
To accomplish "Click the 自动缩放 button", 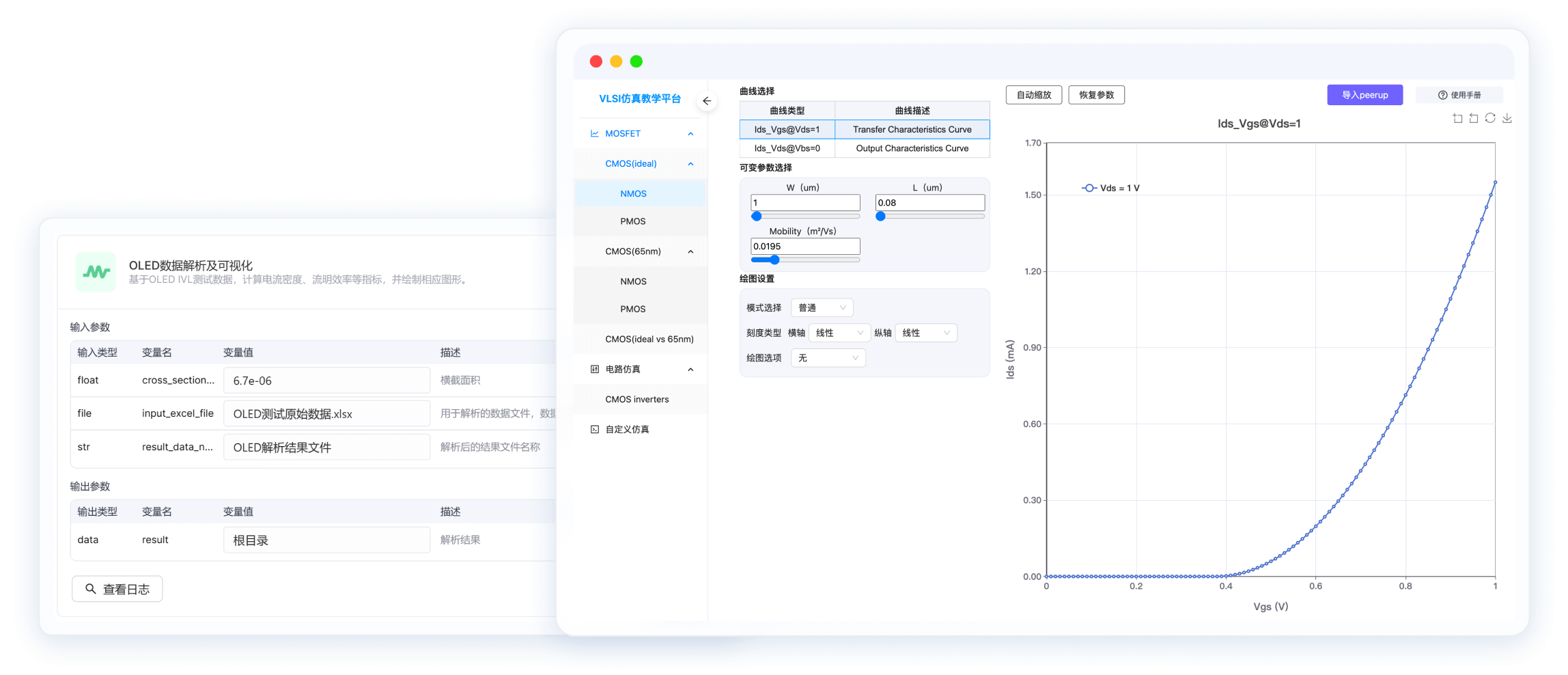I will pos(1033,95).
